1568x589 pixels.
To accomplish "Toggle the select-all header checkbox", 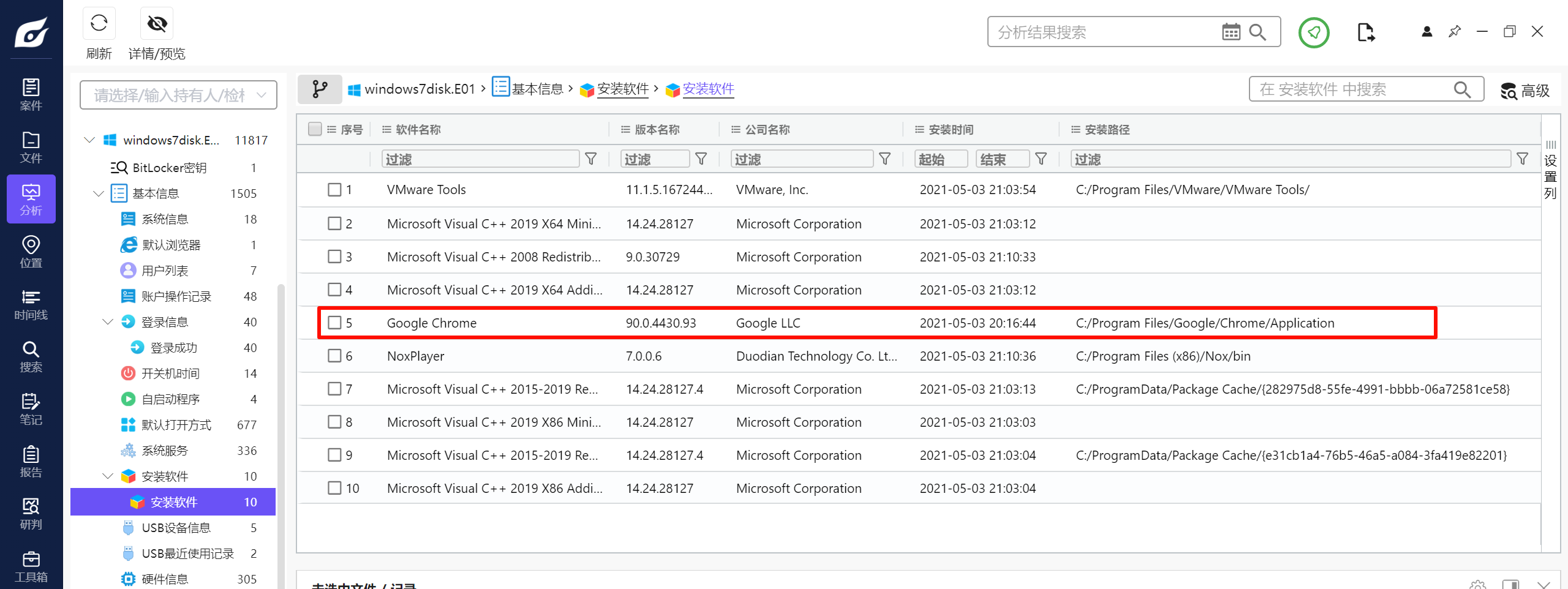I will click(x=315, y=129).
